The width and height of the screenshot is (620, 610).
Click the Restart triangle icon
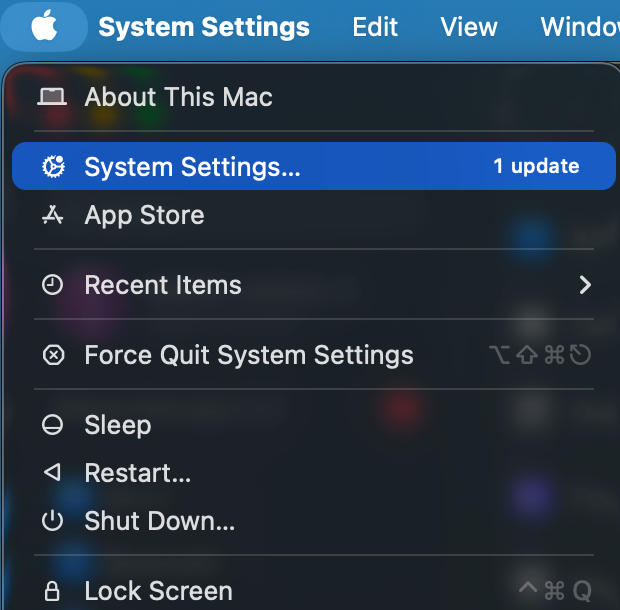point(52,473)
